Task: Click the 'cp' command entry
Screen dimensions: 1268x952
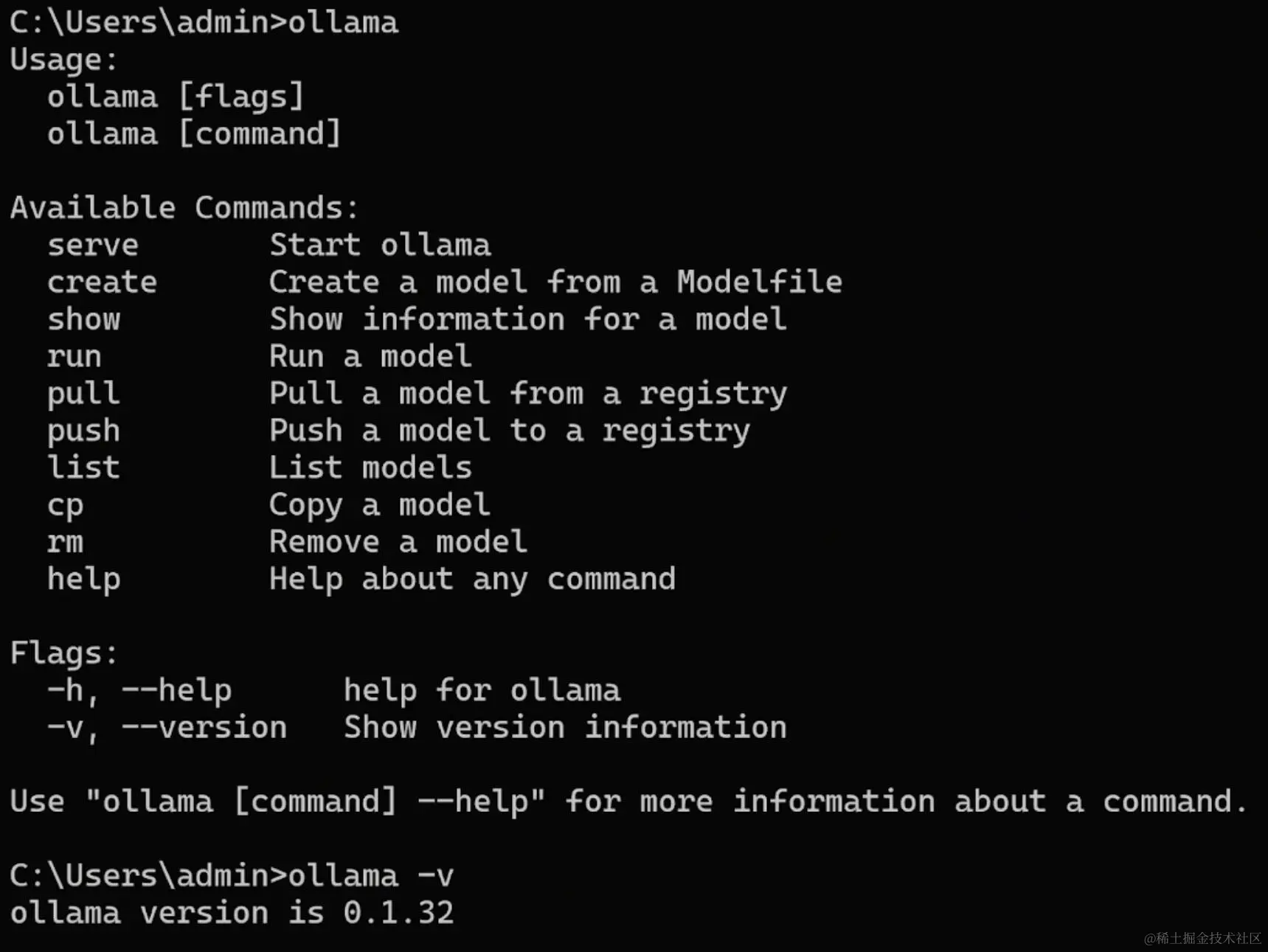Action: pyautogui.click(x=65, y=505)
